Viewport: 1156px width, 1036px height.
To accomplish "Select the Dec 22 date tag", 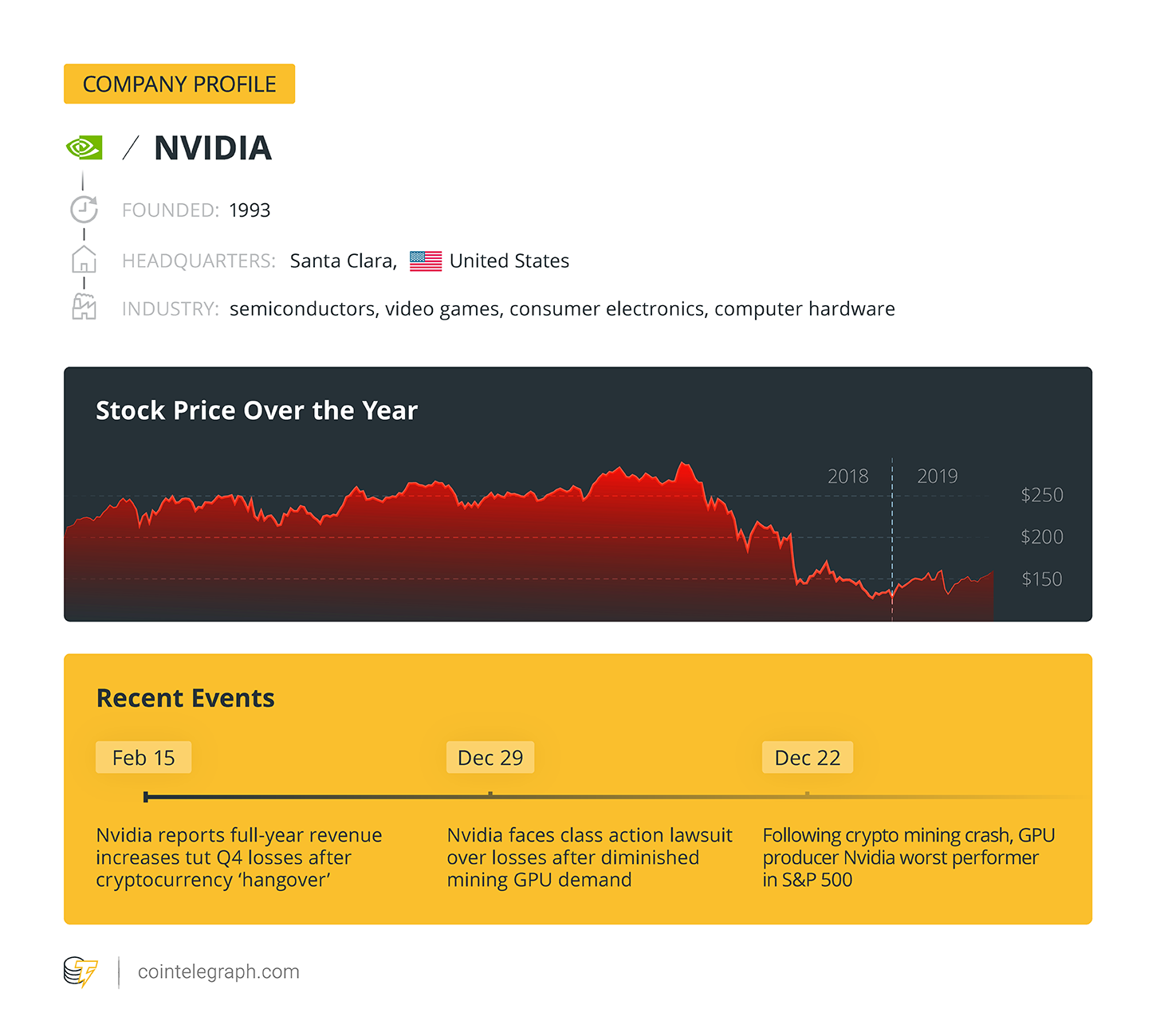I will click(x=808, y=757).
